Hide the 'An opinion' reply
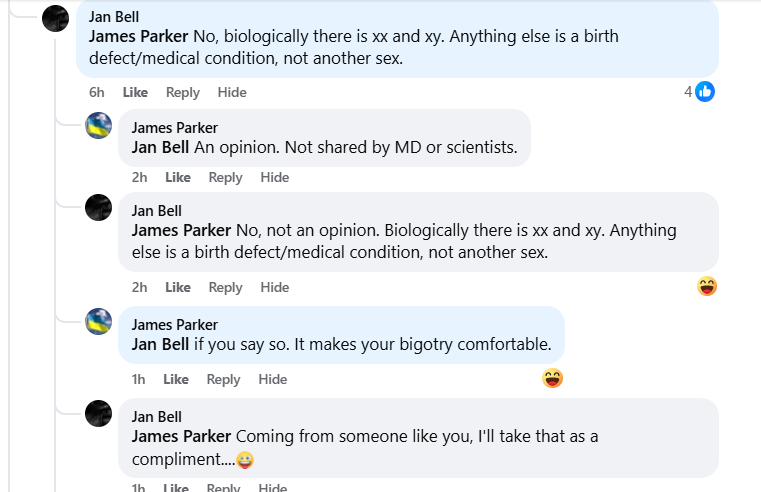This screenshot has width=761, height=492. pos(275,177)
